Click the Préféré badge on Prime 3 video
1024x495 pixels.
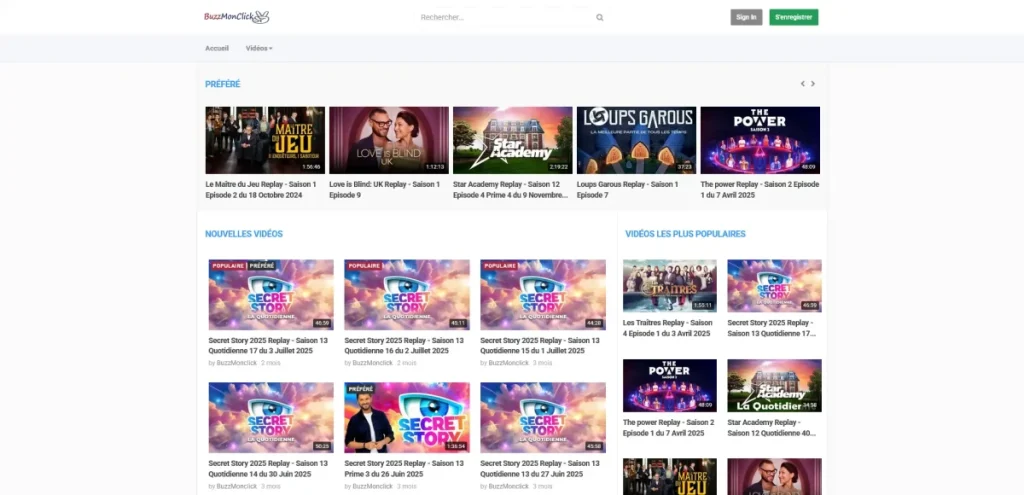tap(361, 389)
